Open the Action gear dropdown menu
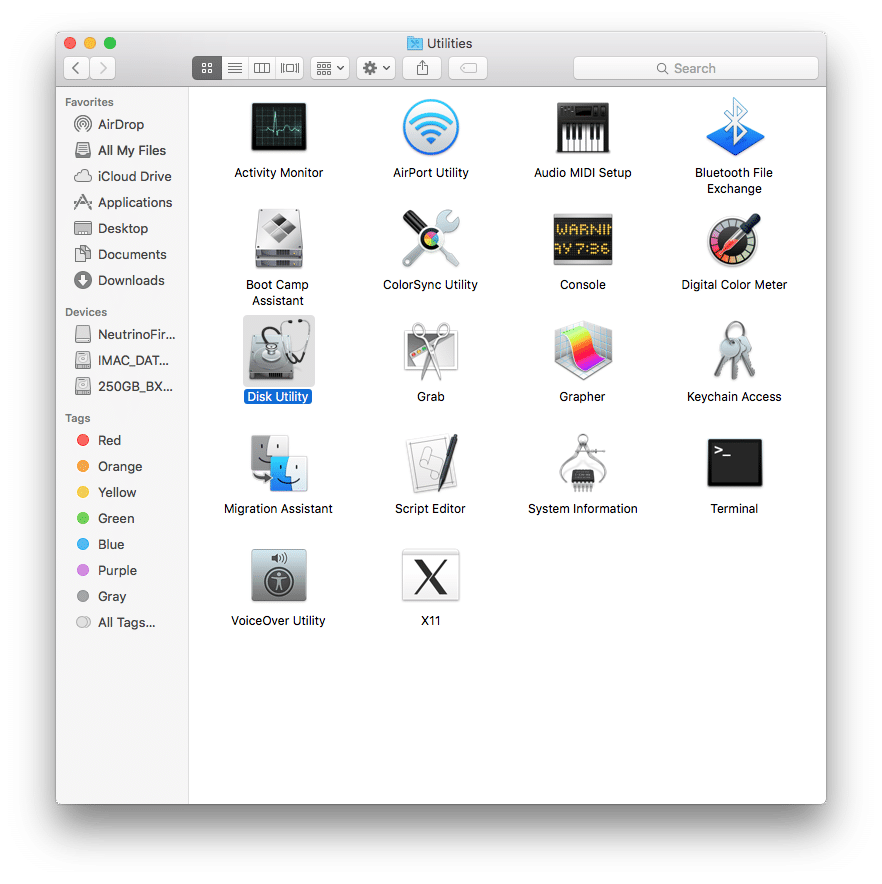 pos(377,68)
